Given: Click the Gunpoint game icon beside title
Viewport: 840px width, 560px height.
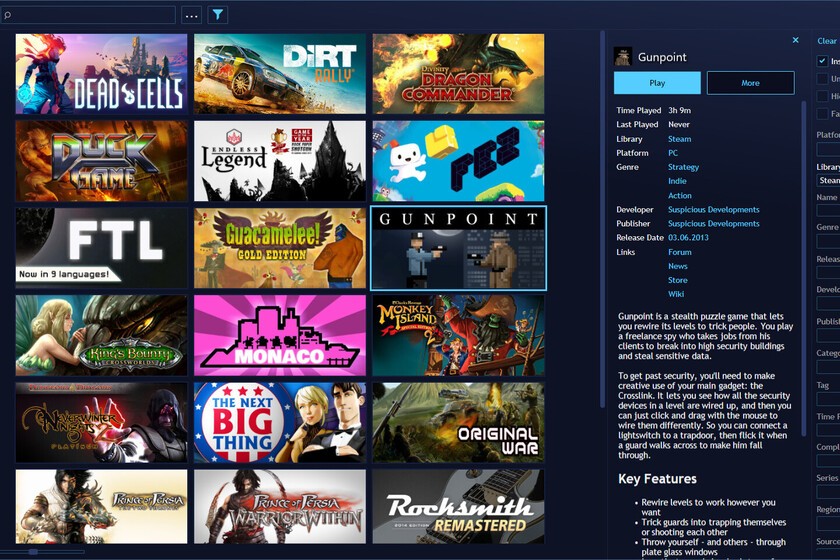Looking at the screenshot, I should [622, 57].
